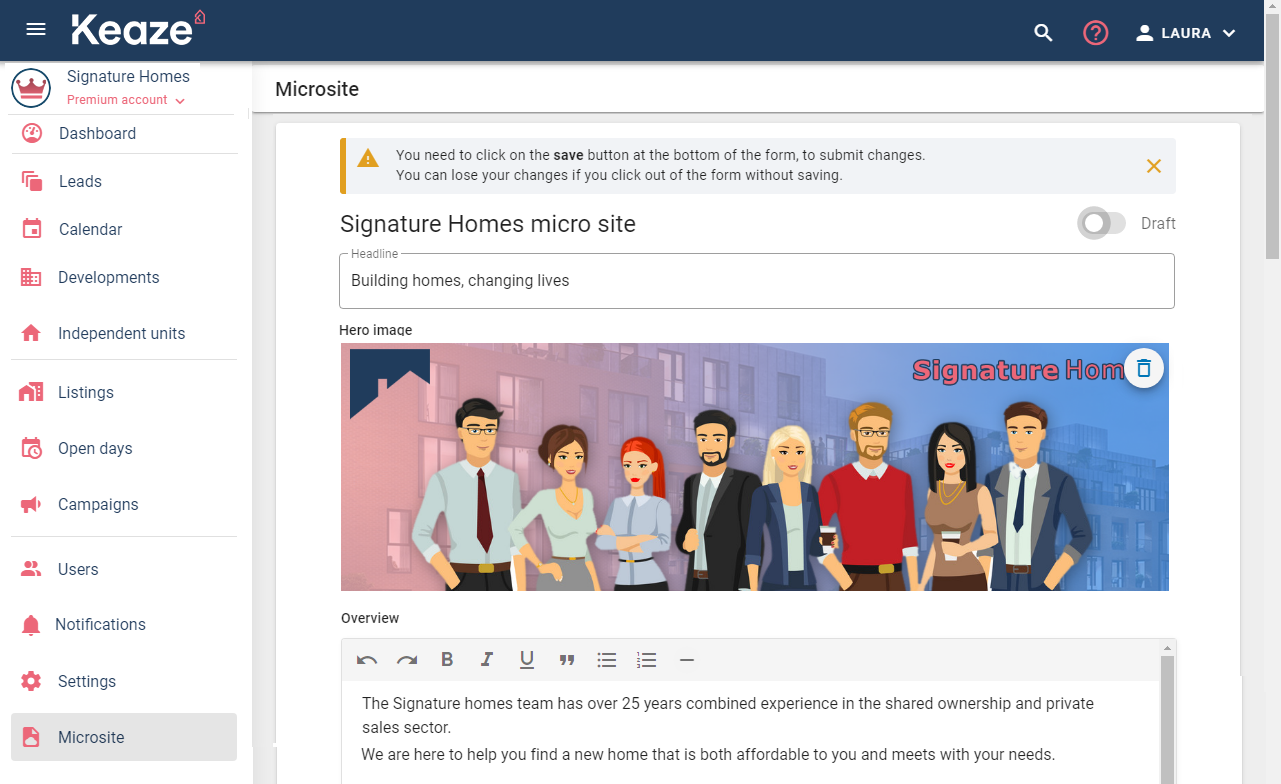Click the Keaze logo
Screen dimensions: 1281x784
point(138,28)
